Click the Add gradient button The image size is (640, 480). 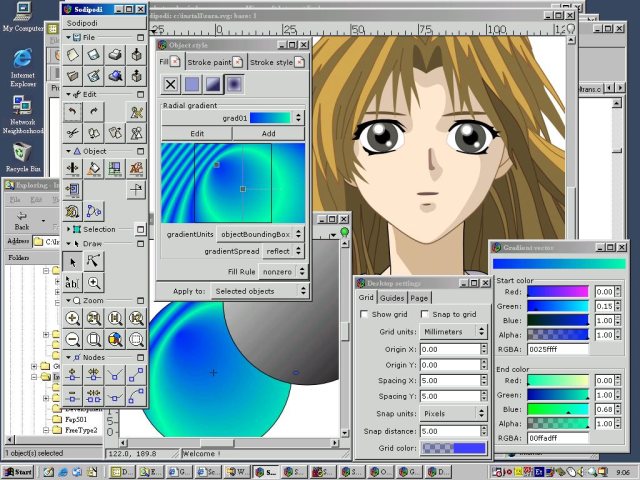[269, 133]
